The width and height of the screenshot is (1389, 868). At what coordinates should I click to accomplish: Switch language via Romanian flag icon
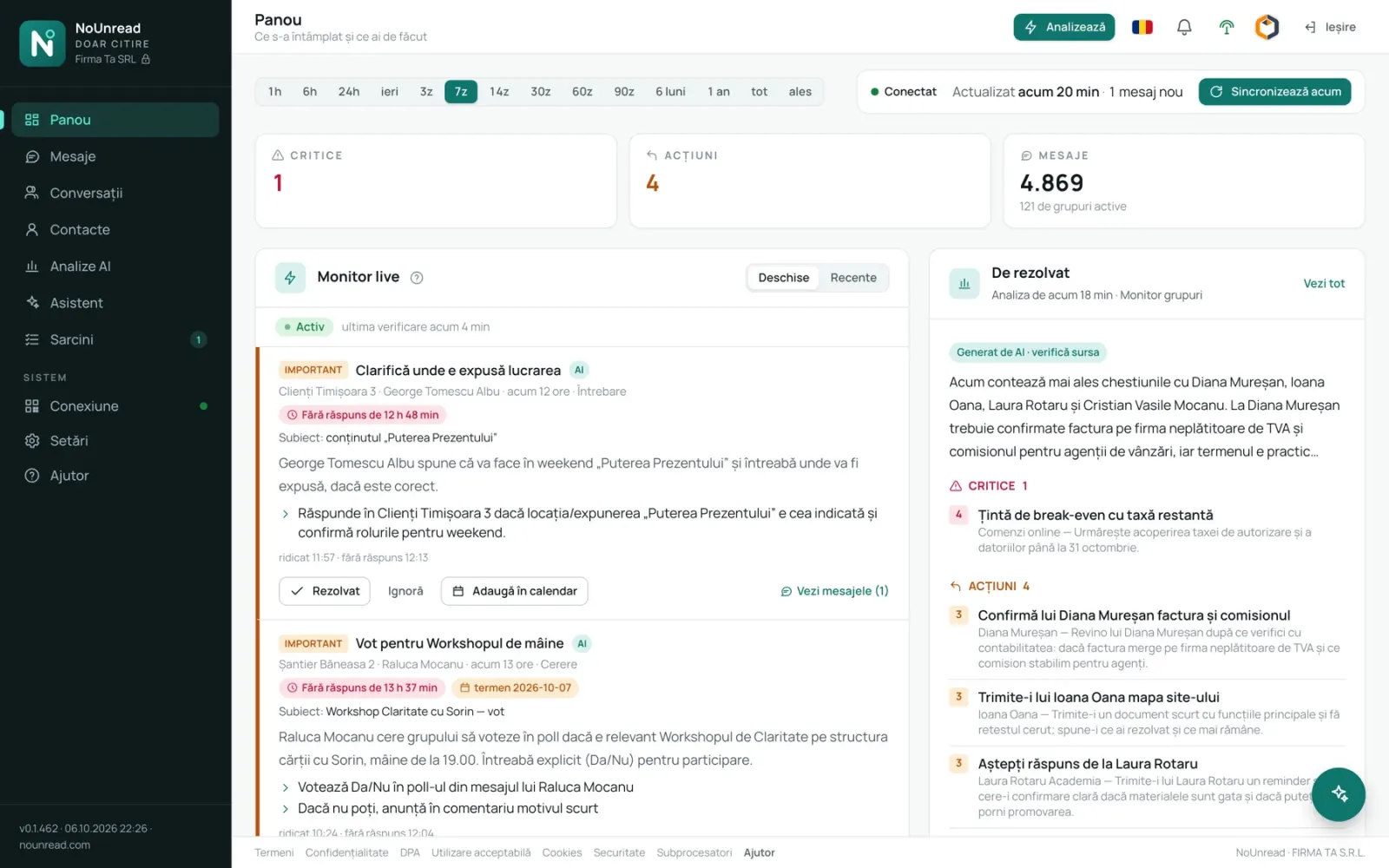(x=1142, y=27)
